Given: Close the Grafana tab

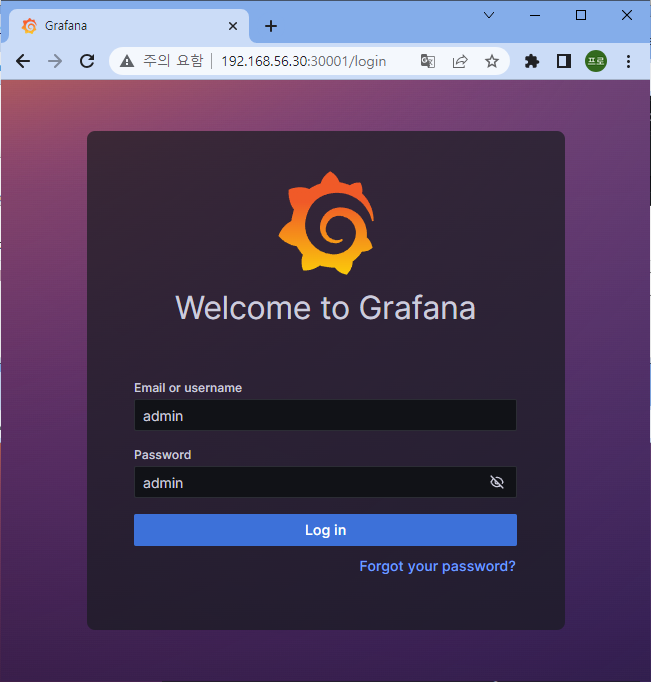Looking at the screenshot, I should 233,26.
